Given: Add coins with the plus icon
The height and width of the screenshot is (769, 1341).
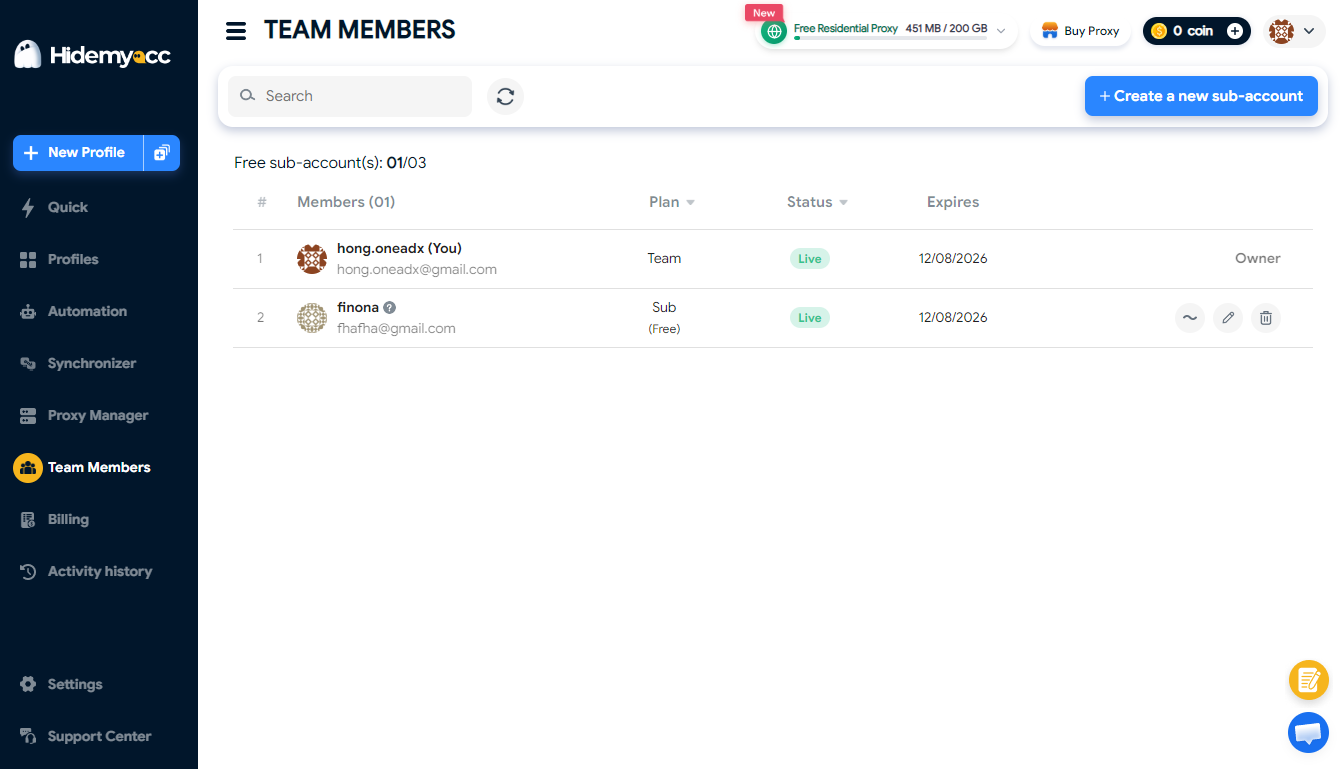Looking at the screenshot, I should pos(1235,31).
